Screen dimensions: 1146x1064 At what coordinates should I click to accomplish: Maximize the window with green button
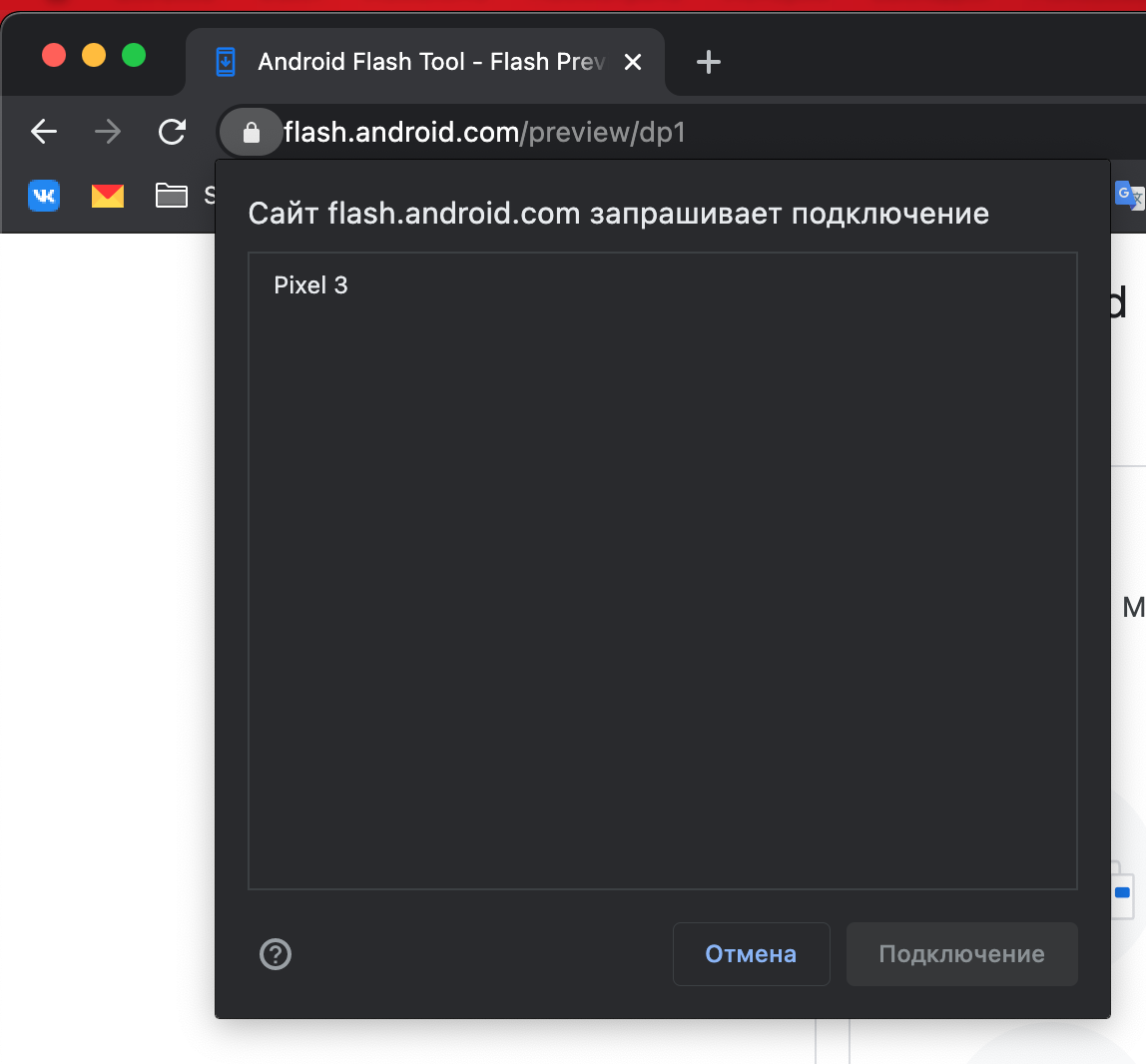click(x=134, y=55)
